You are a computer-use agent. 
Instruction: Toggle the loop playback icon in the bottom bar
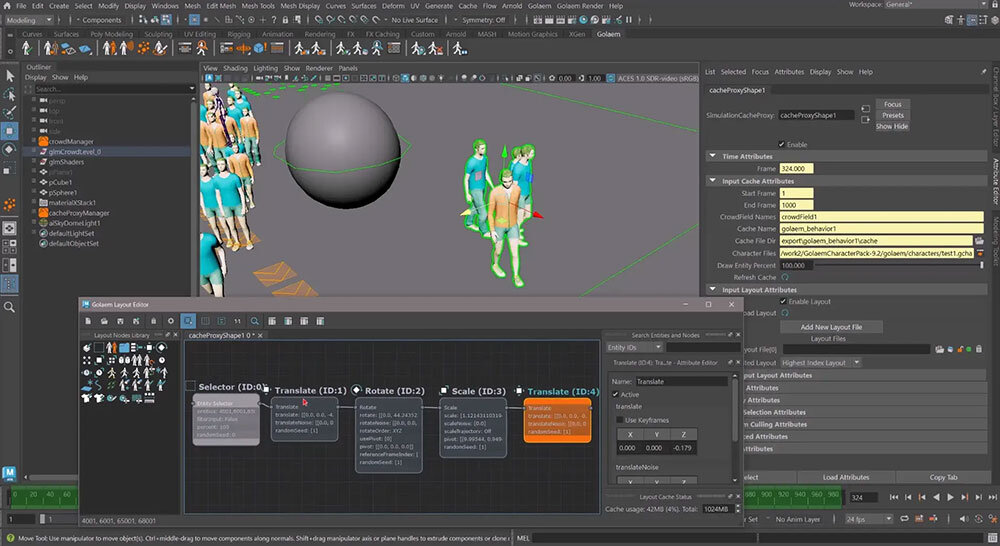tap(904, 519)
